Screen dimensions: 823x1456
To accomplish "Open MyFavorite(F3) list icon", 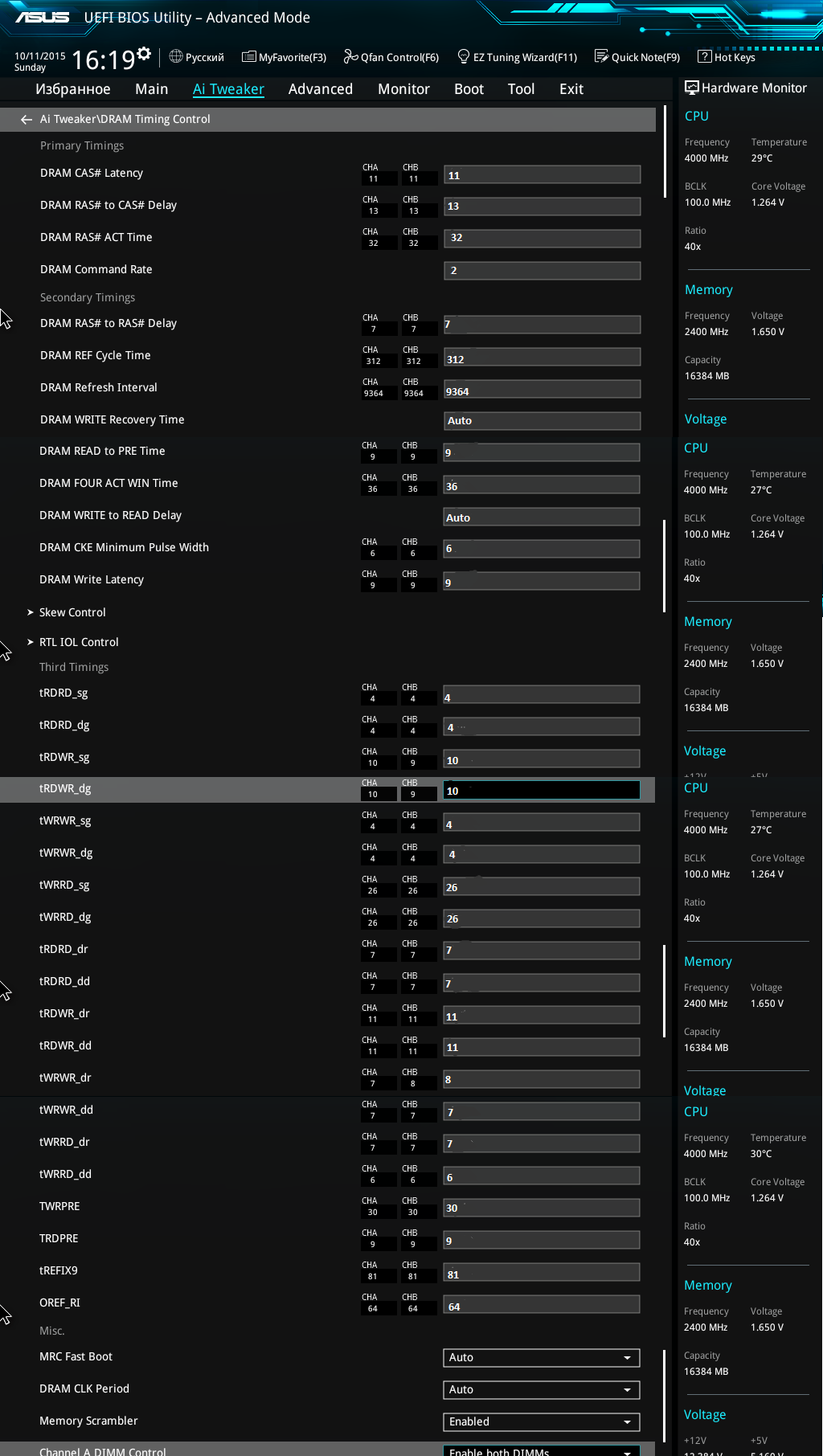I will point(249,56).
